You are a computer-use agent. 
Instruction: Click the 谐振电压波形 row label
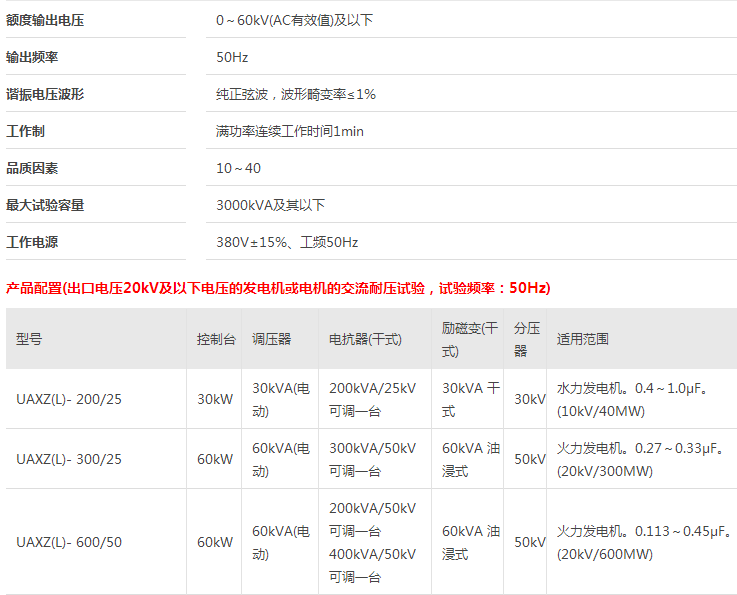coord(46,94)
